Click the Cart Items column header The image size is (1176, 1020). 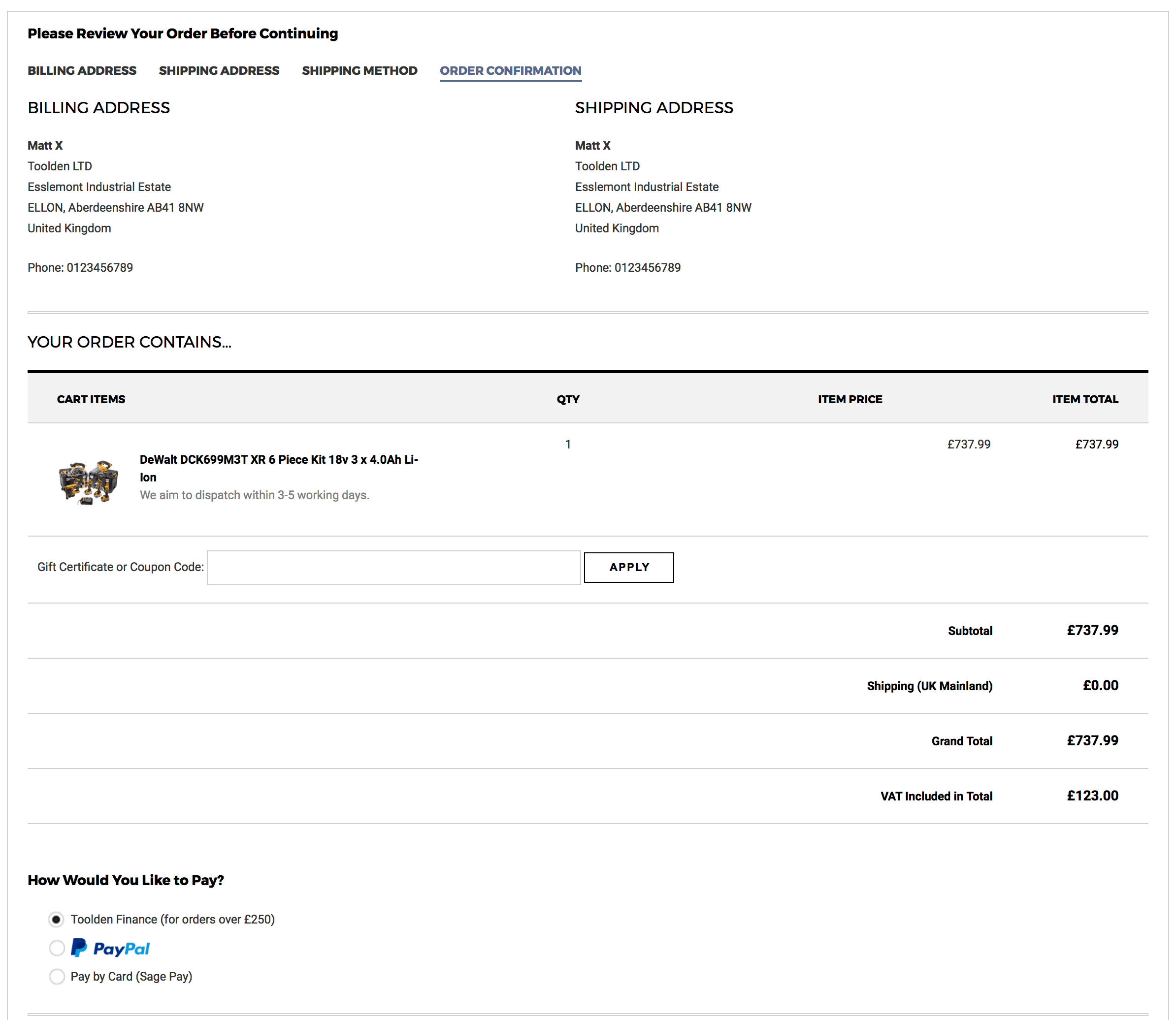tap(91, 399)
